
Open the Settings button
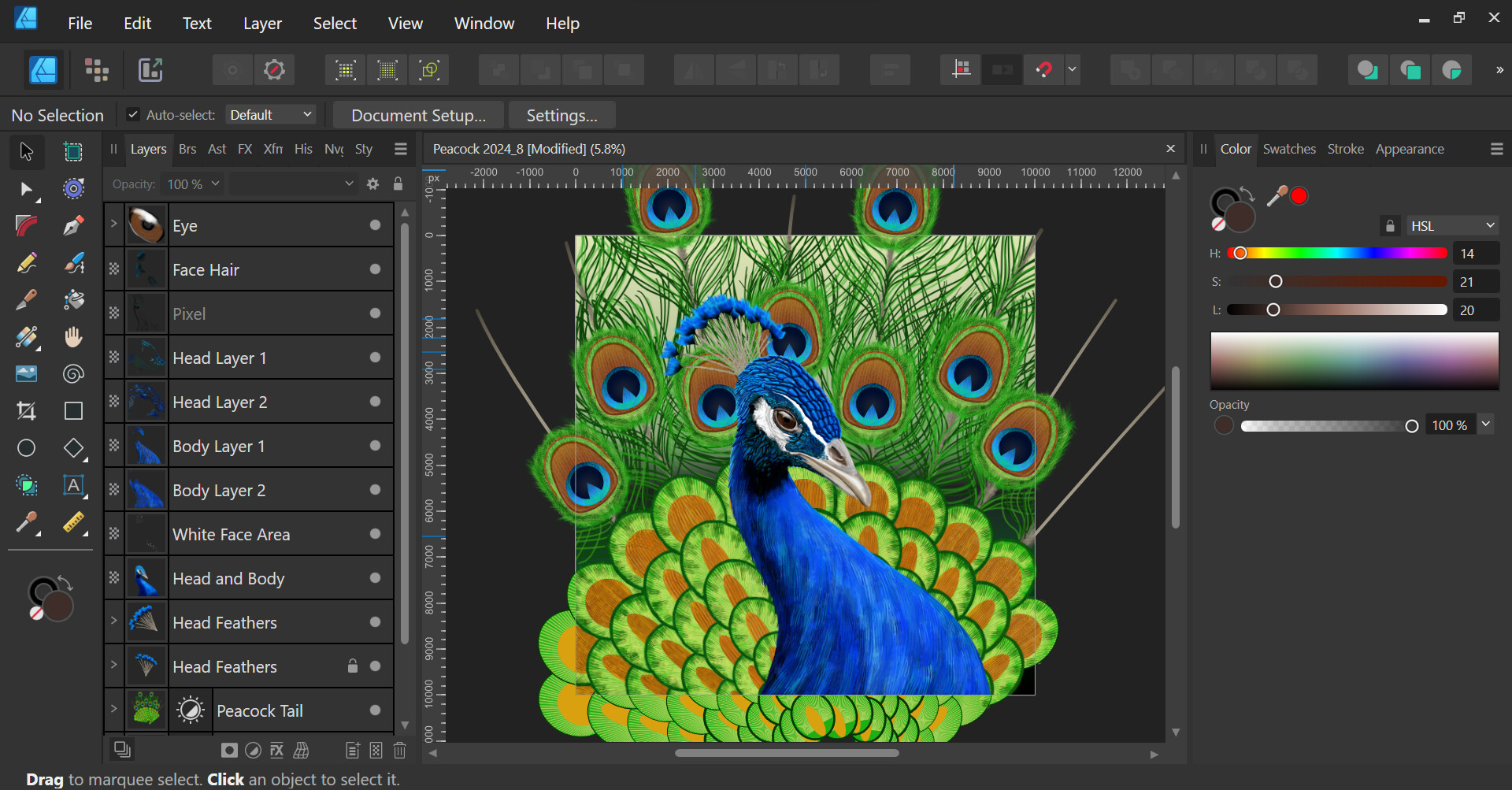[561, 115]
